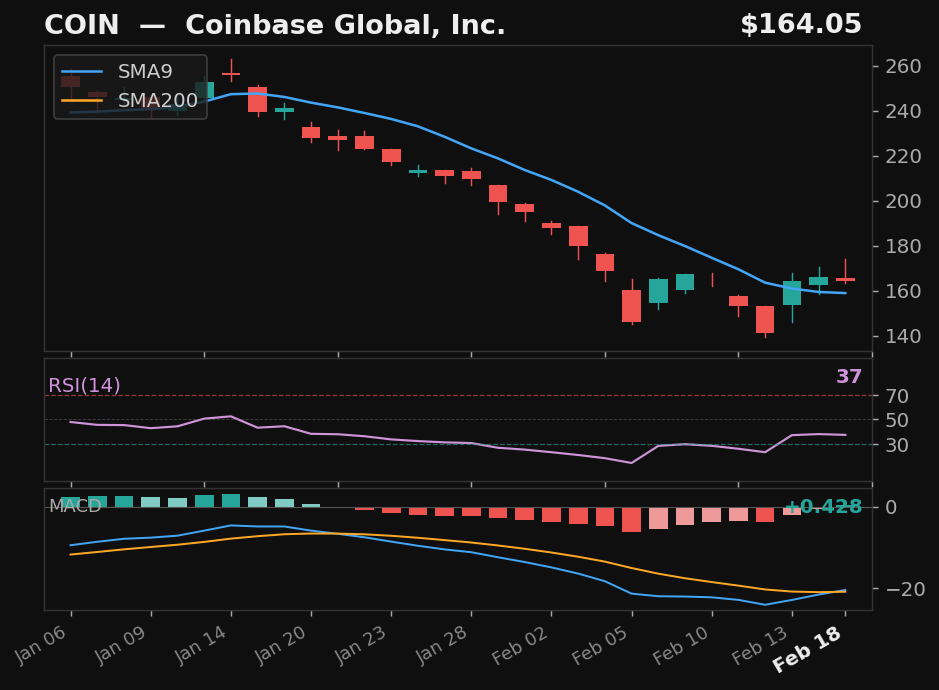Click the 140 price axis label
Screen dimensions: 939x690
[903, 336]
